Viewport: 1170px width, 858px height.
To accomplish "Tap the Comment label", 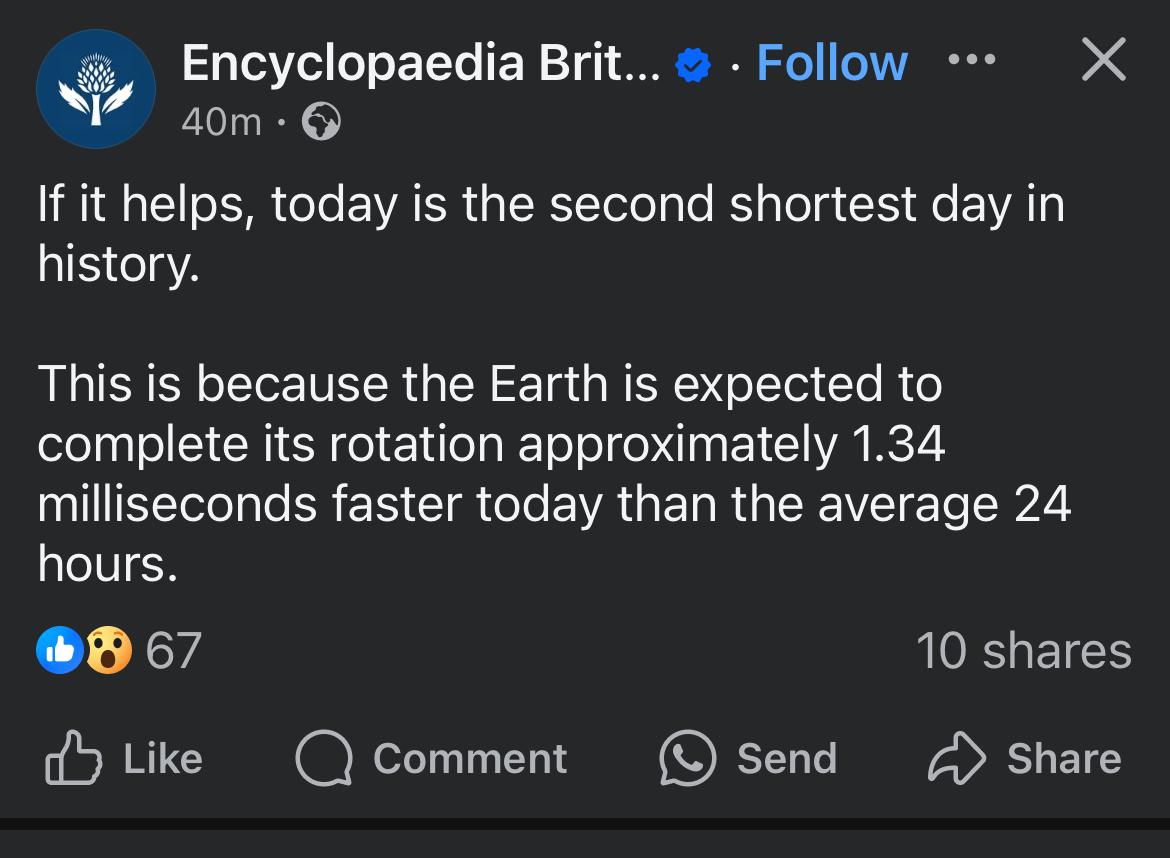I will coord(470,759).
